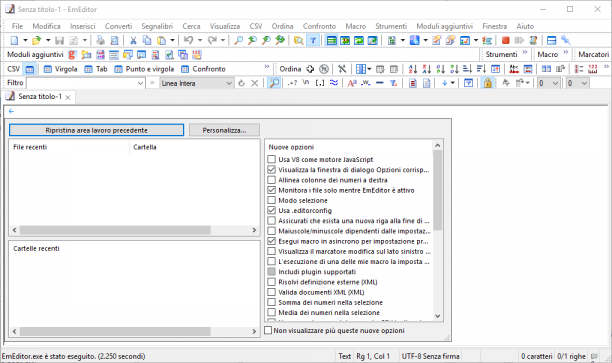Open the New file dropdown arrow
The height and width of the screenshot is (363, 612).
coord(25,40)
